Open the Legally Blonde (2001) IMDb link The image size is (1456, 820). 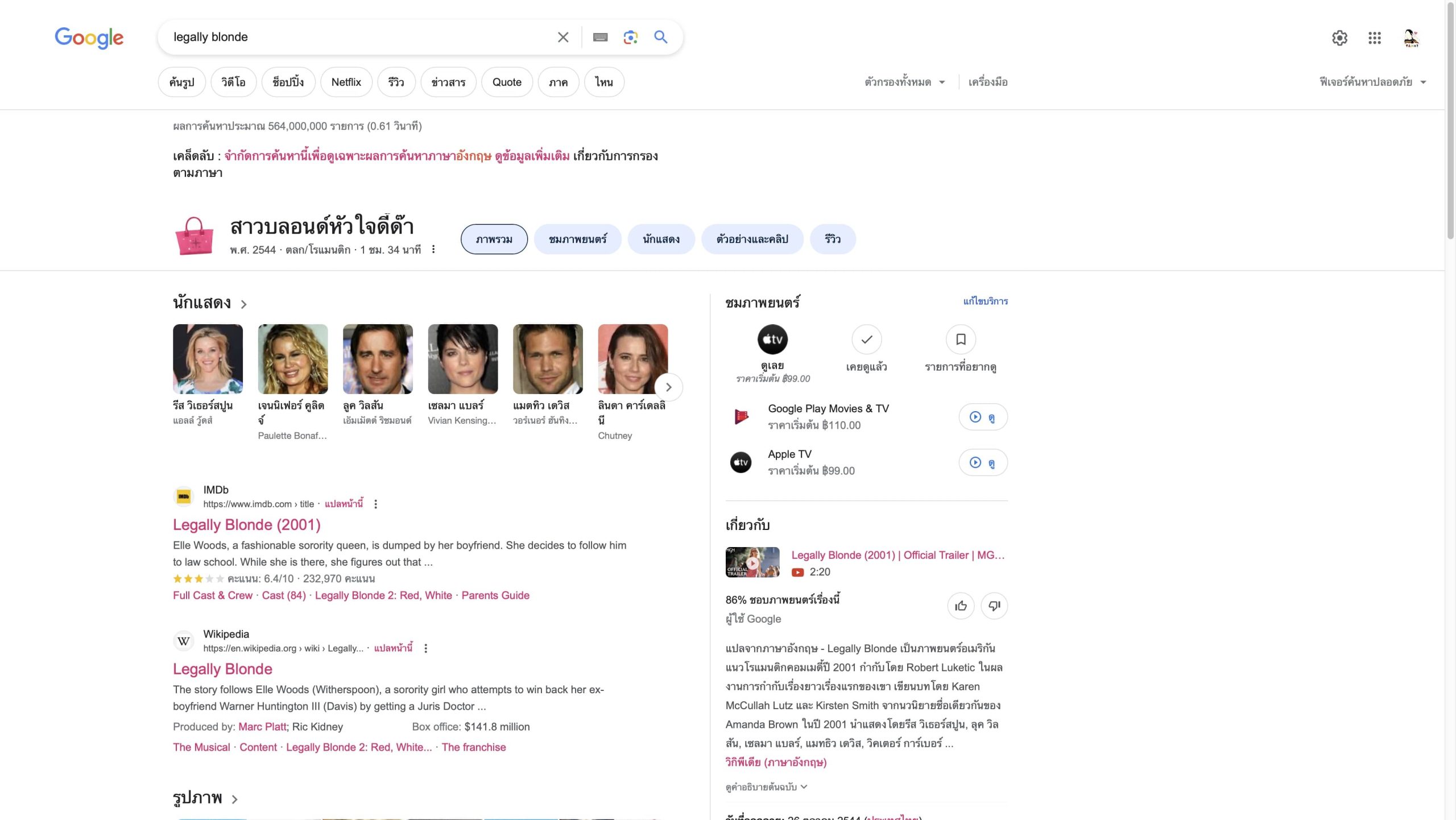(x=246, y=525)
